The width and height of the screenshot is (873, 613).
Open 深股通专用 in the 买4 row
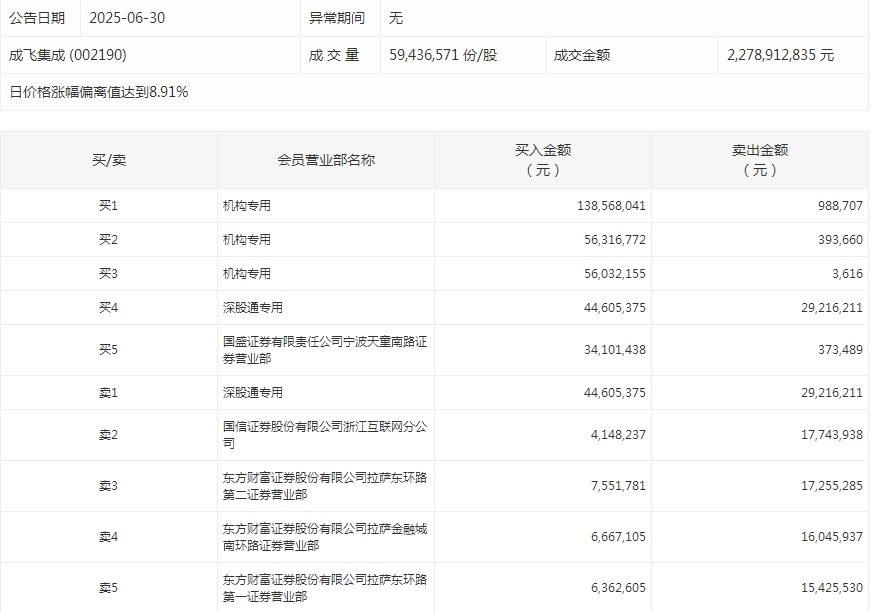click(253, 308)
